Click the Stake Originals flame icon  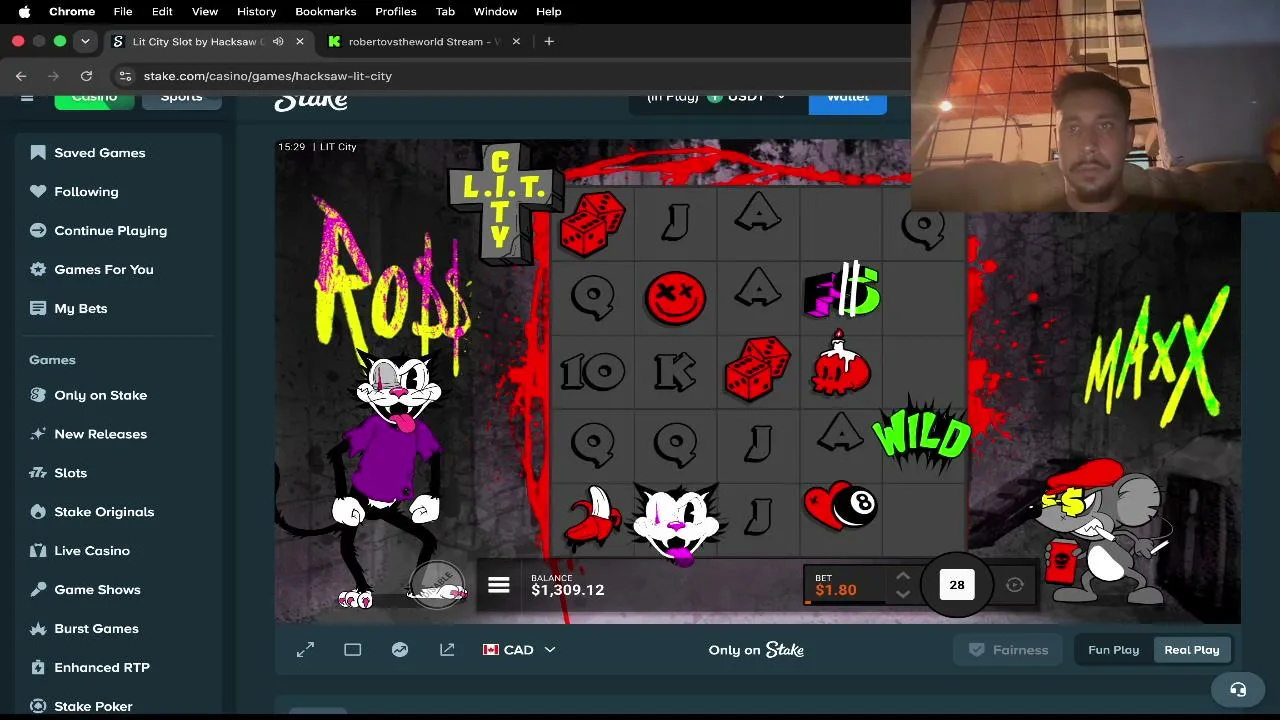pos(38,512)
